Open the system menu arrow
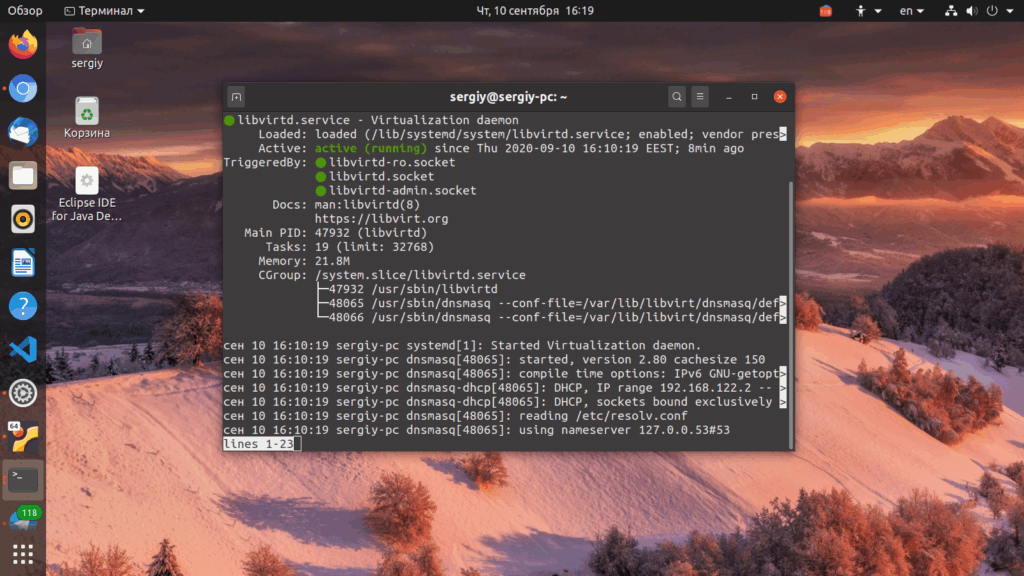Viewport: 1024px width, 576px height. [1010, 10]
